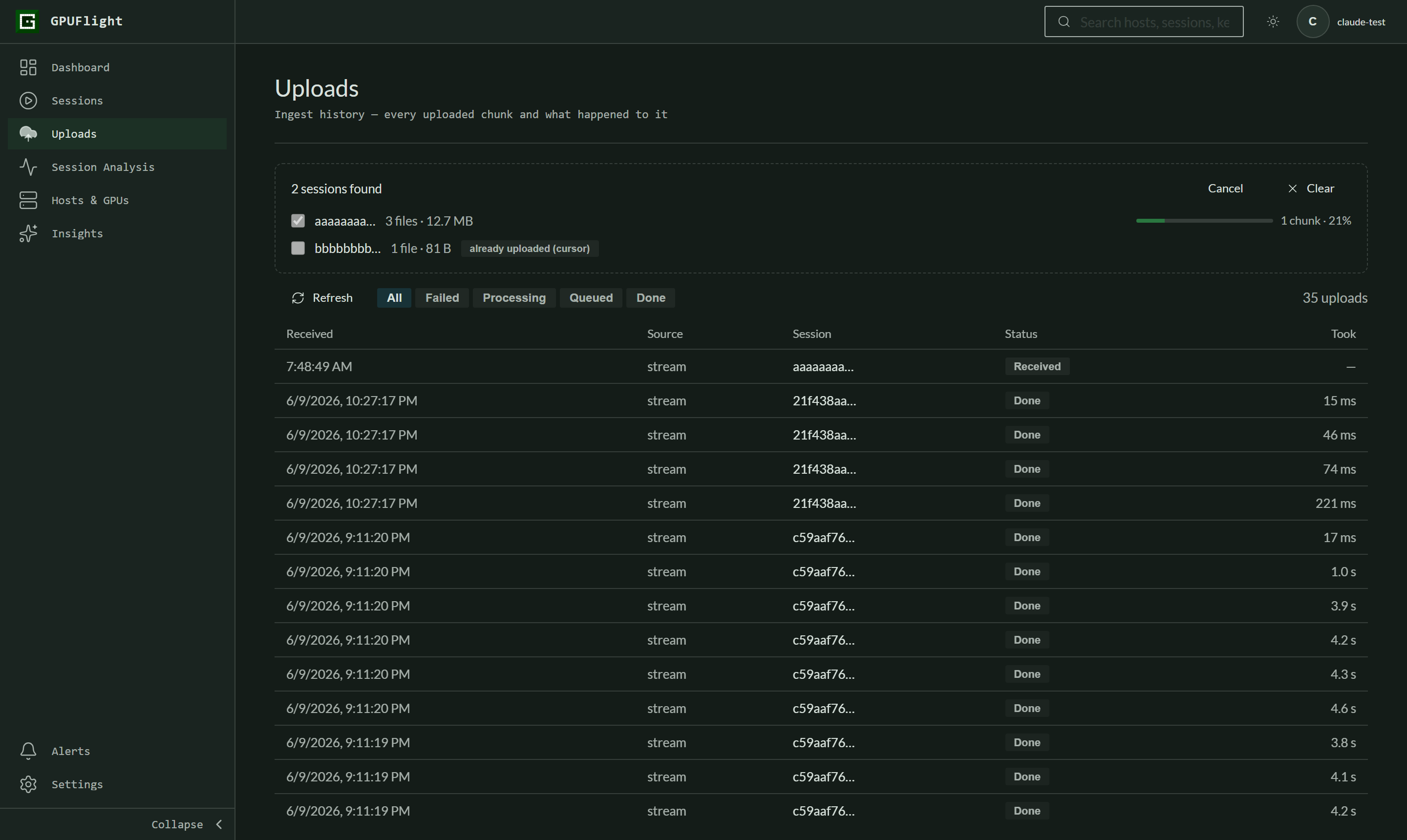1407x840 pixels.
Task: Click the 221 ms duration cell
Action: [1335, 503]
